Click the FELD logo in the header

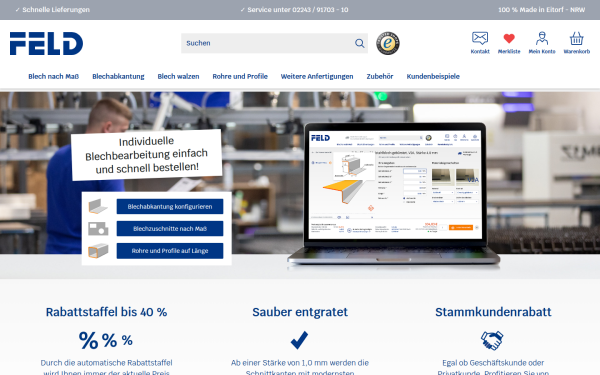(x=46, y=43)
